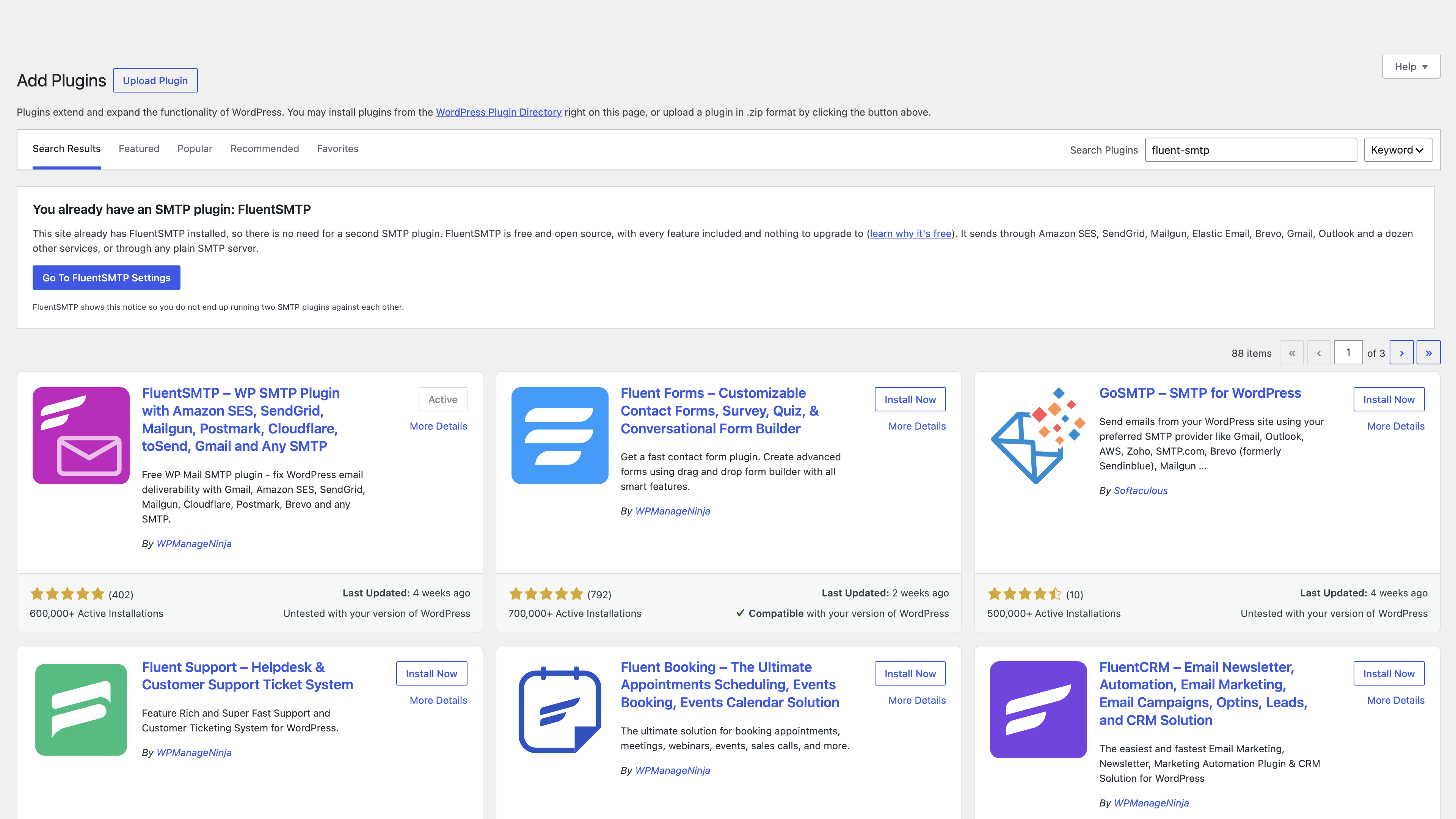Screen dimensions: 1456x819
Task: Jump to the last page of results
Action: [x=1428, y=353]
